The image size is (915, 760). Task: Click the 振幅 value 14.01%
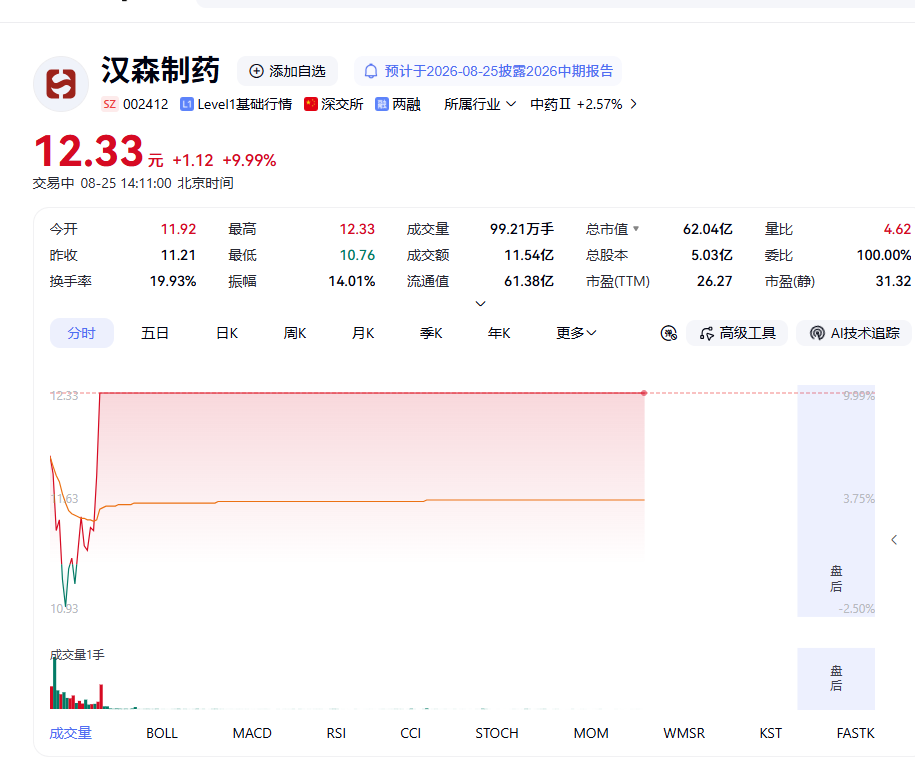[x=351, y=281]
